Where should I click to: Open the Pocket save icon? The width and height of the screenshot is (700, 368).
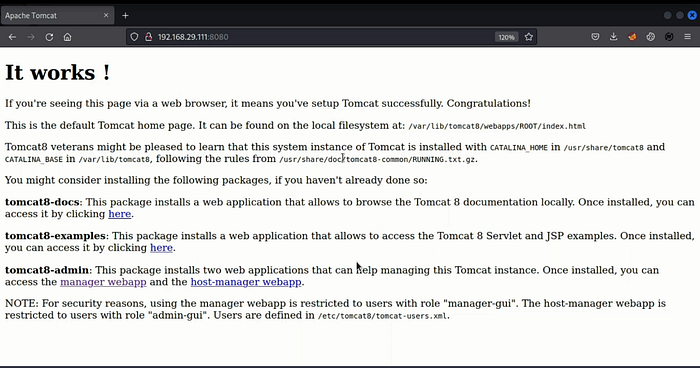pyautogui.click(x=595, y=37)
